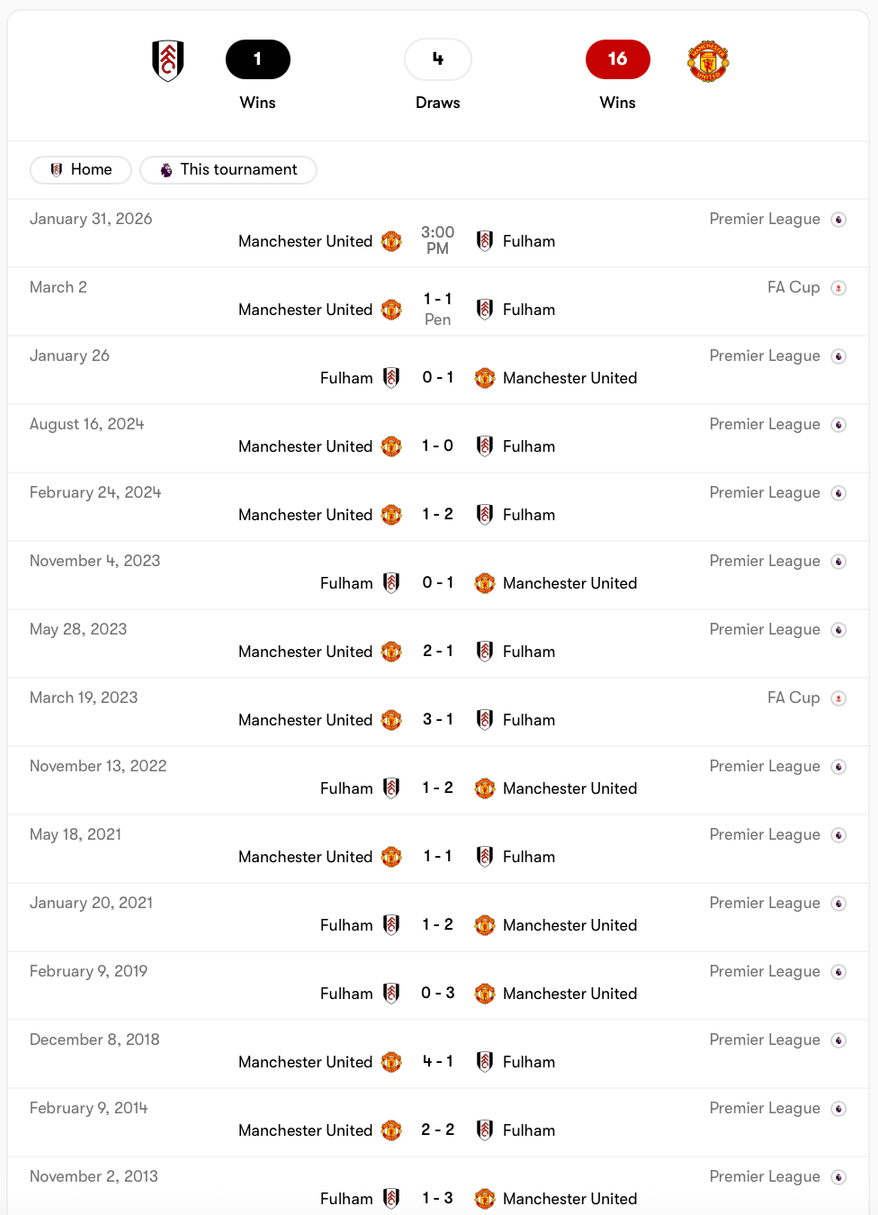Click Fulham crest in January 26 match

(x=392, y=378)
